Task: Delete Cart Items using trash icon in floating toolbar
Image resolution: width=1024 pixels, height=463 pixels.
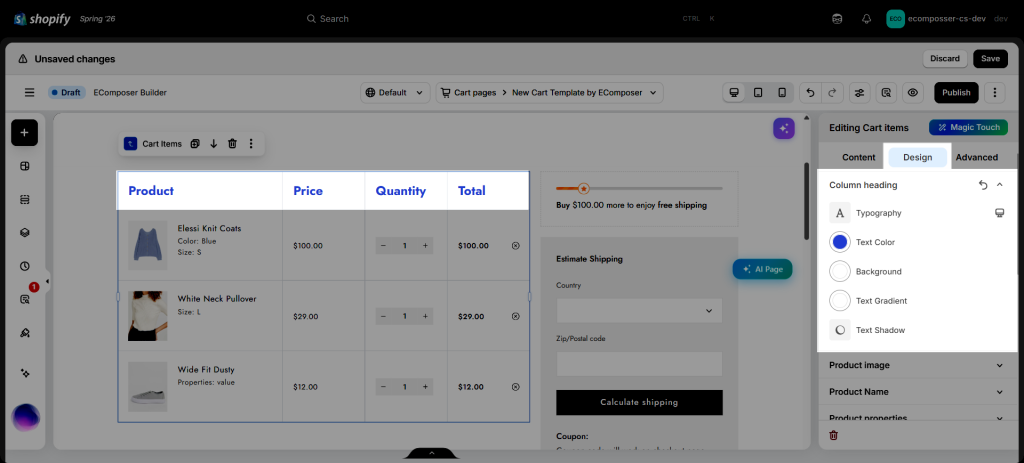Action: (232, 144)
